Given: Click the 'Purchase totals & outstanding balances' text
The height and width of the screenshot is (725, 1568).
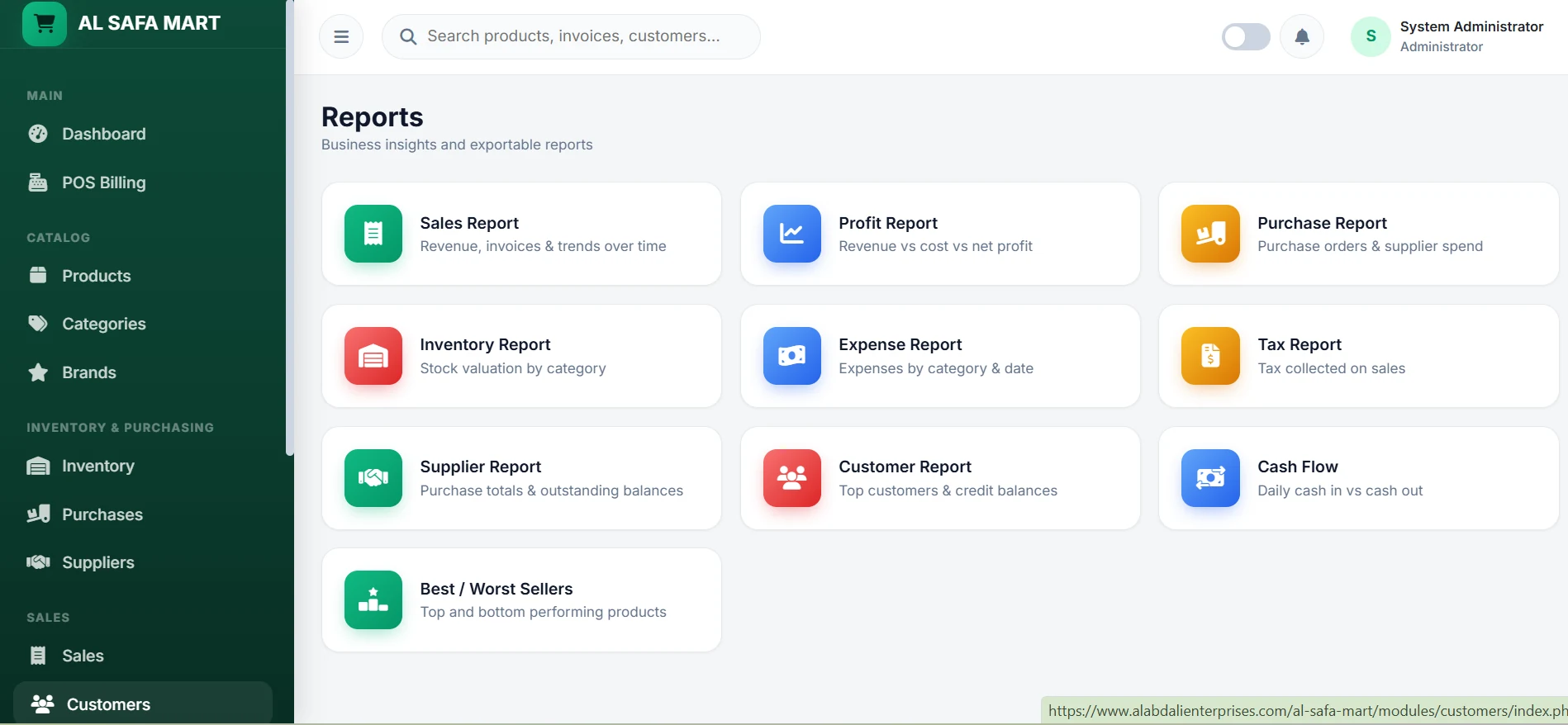Looking at the screenshot, I should 552,490.
